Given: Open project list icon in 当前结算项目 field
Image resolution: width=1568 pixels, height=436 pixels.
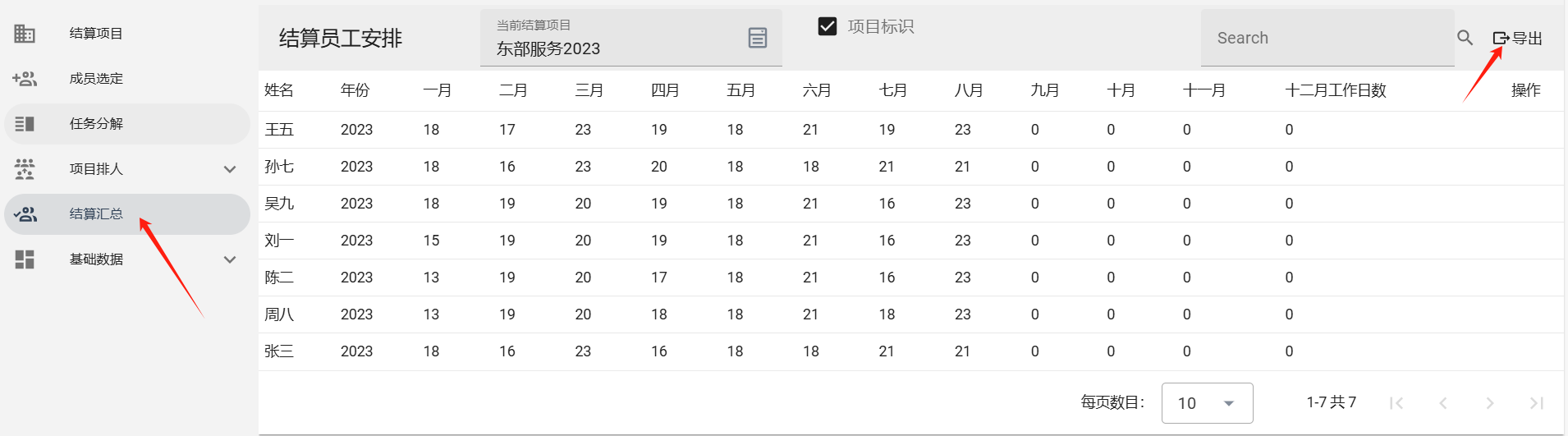Looking at the screenshot, I should point(757,38).
